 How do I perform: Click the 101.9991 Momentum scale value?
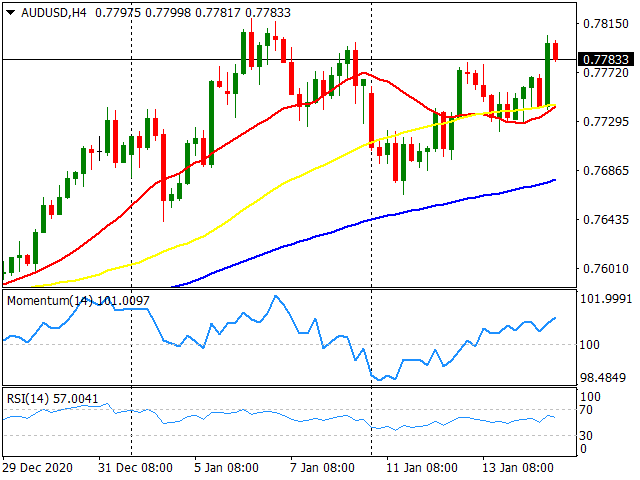click(x=606, y=299)
